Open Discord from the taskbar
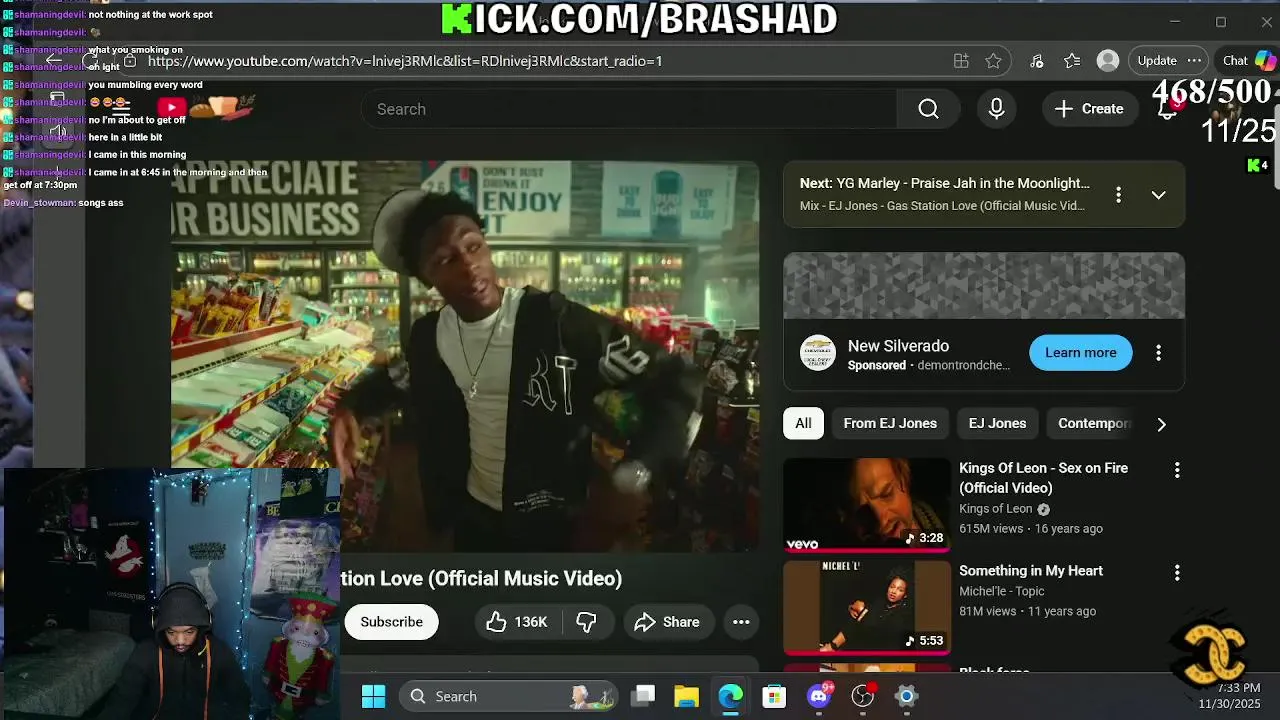1280x720 pixels. click(x=819, y=697)
